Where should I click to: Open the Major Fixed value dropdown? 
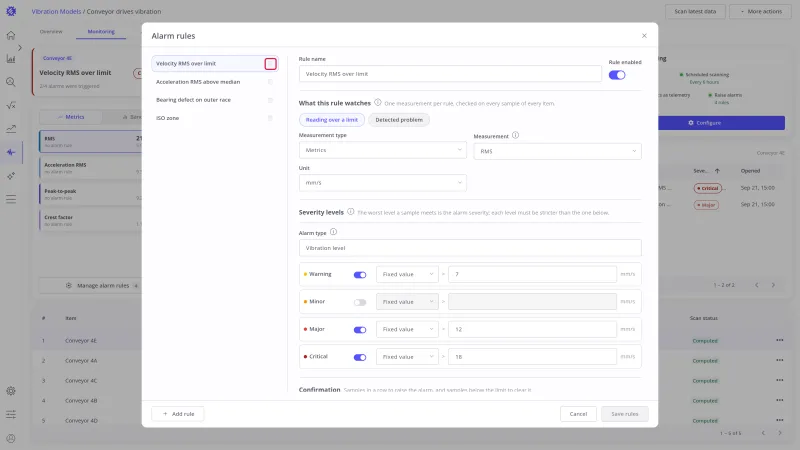coord(407,330)
